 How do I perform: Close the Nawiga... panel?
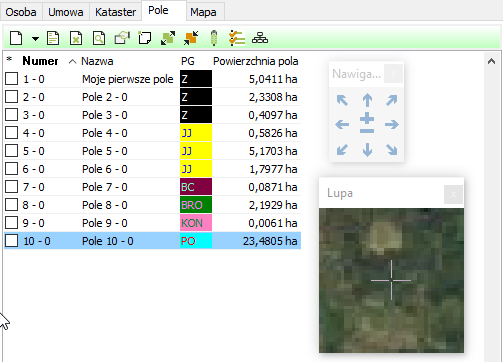click(393, 74)
